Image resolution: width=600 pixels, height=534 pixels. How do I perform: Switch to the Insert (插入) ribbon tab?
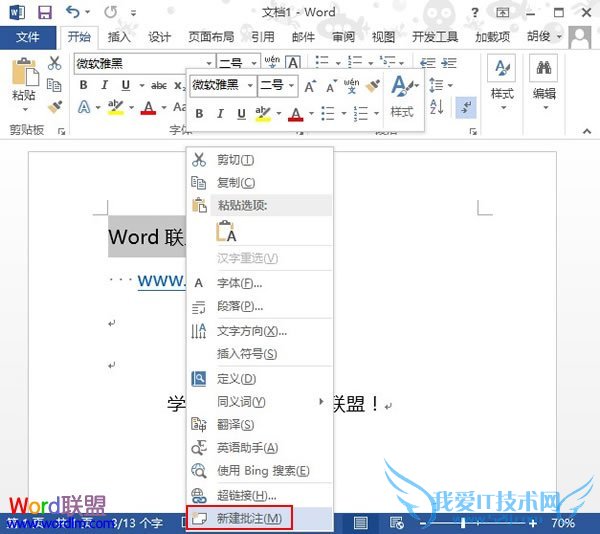(119, 37)
